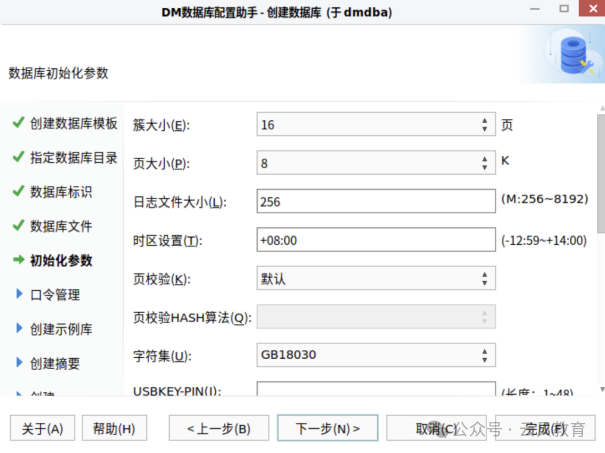Click the blue triangle icon beside 口令管理
Screen dimensions: 605x453
19,294
